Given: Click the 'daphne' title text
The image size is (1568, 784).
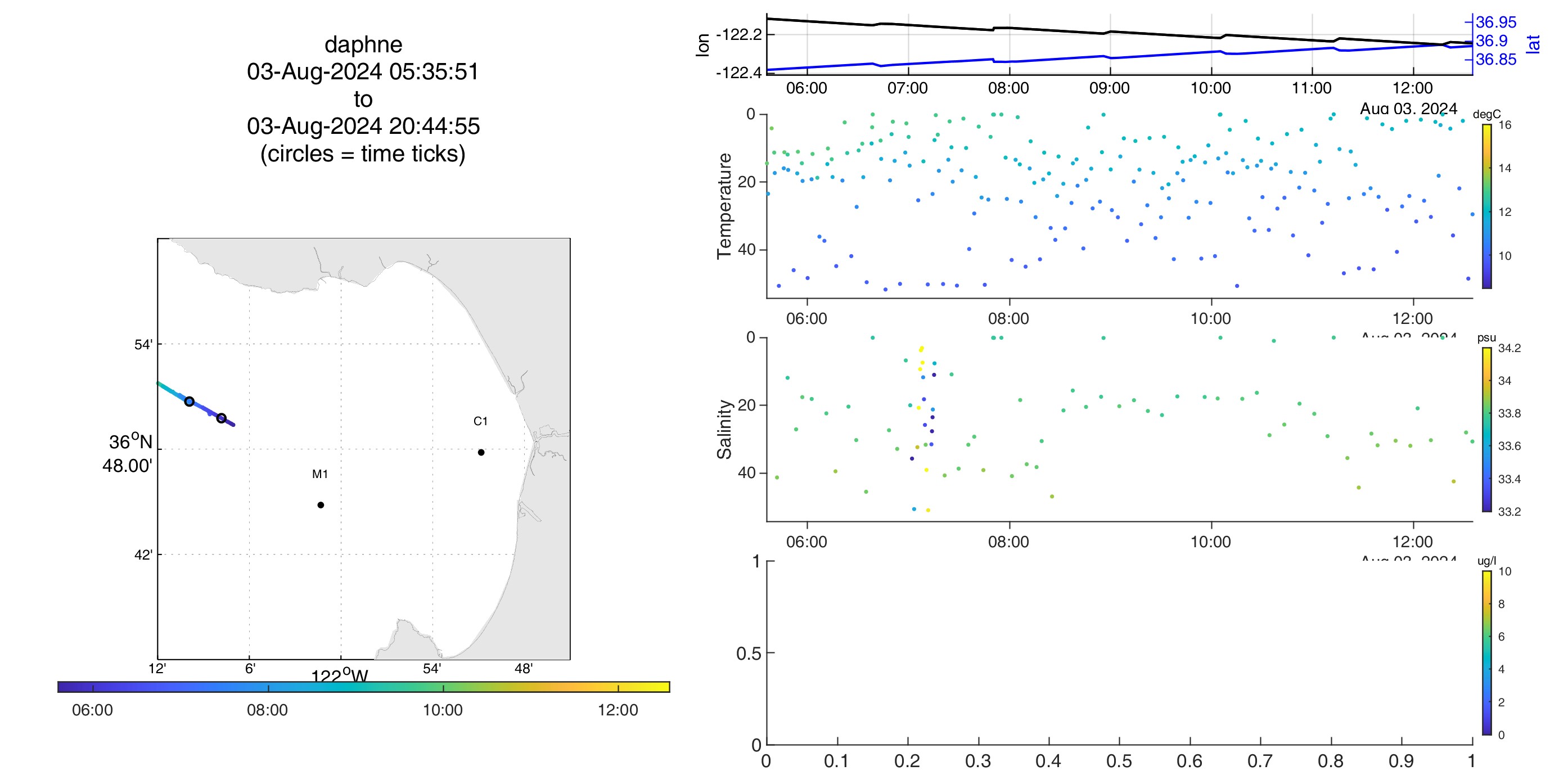Looking at the screenshot, I should click(363, 44).
